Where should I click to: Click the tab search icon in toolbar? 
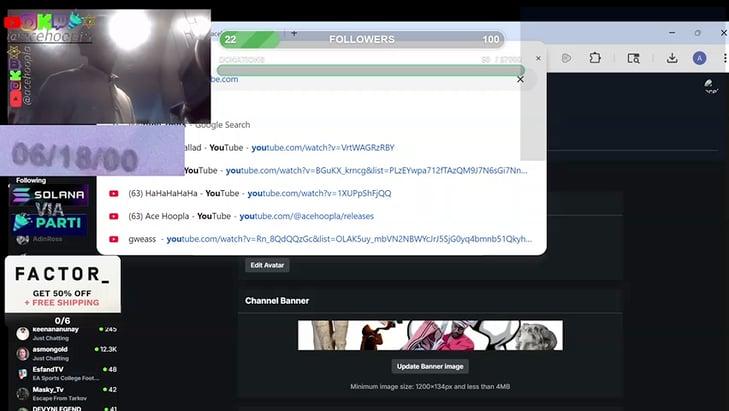(x=633, y=58)
